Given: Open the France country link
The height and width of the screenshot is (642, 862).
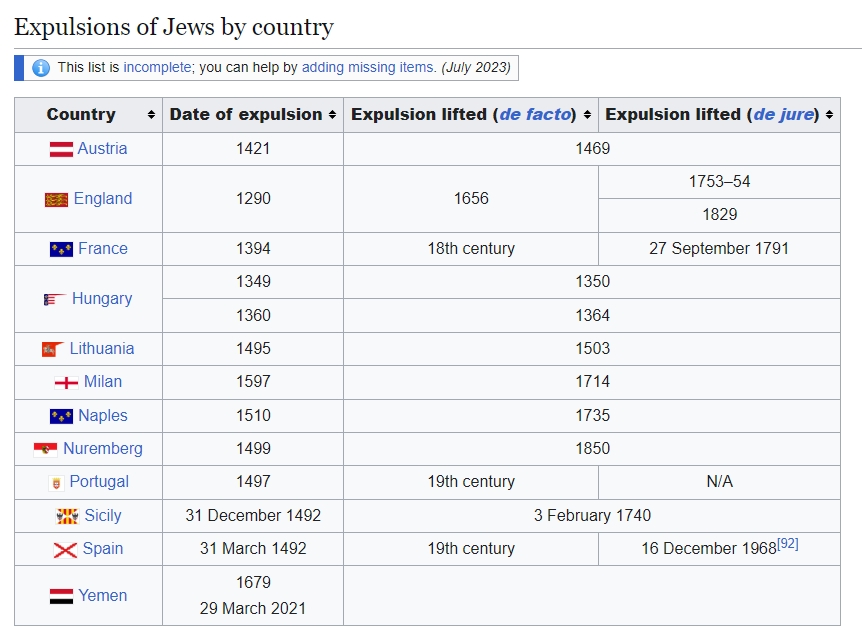Looking at the screenshot, I should pos(103,248).
